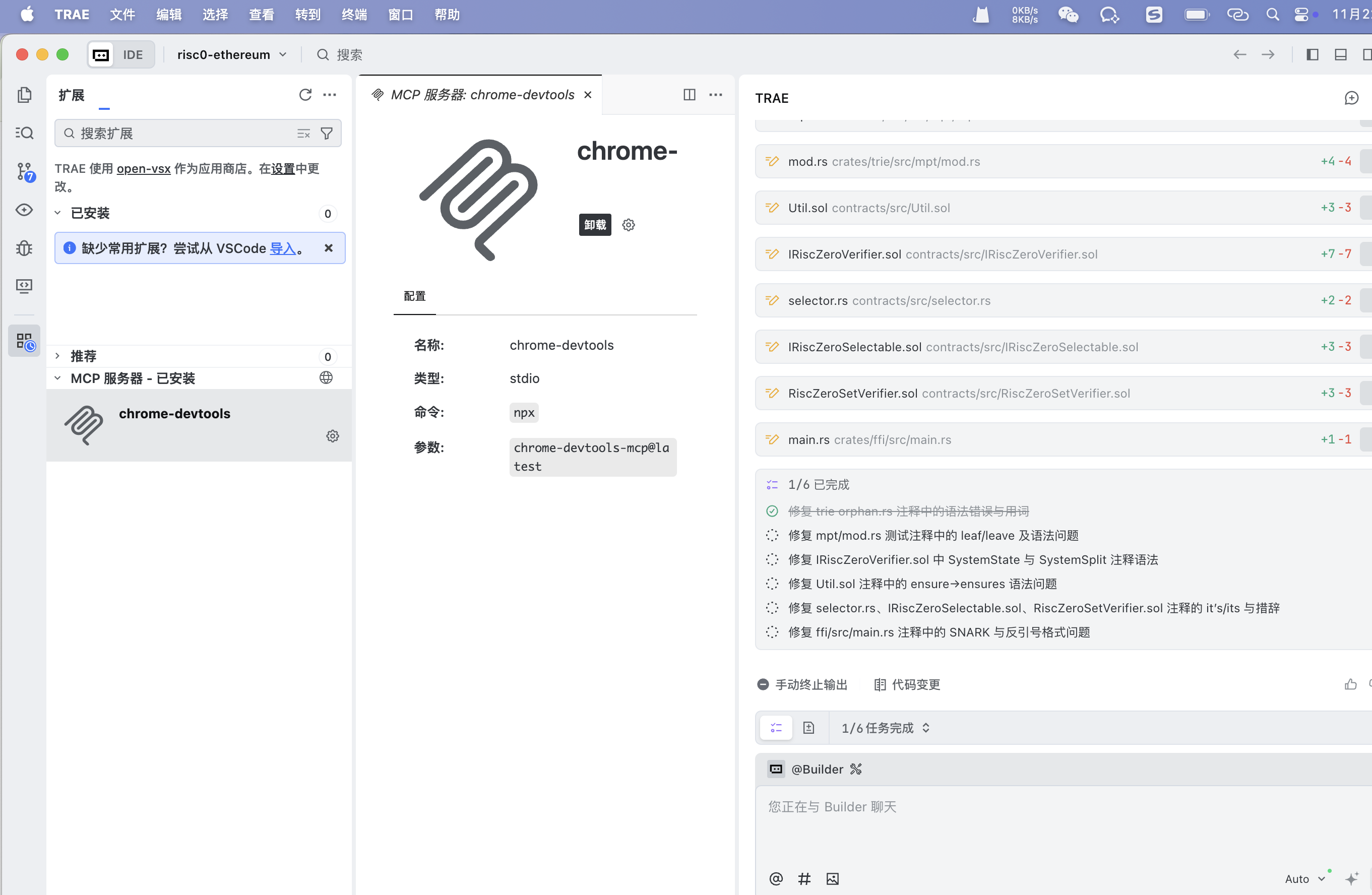Image resolution: width=1372 pixels, height=895 pixels.
Task: Open the 终端 menu in menu bar
Action: (x=354, y=15)
